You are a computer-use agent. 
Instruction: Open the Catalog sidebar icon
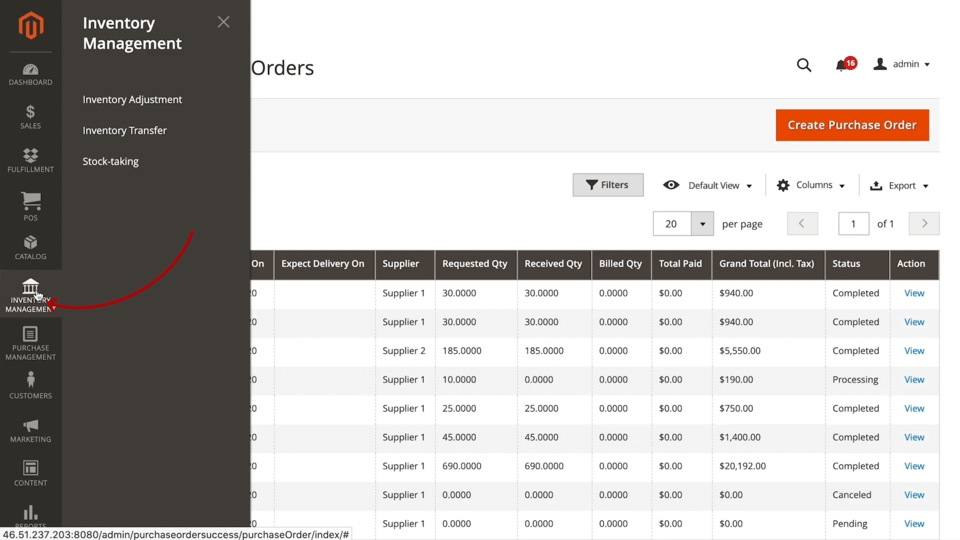30,247
